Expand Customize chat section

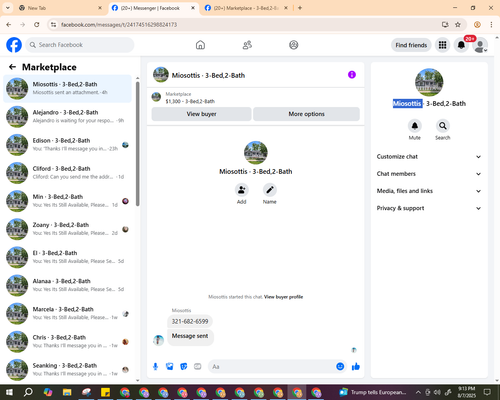(429, 157)
